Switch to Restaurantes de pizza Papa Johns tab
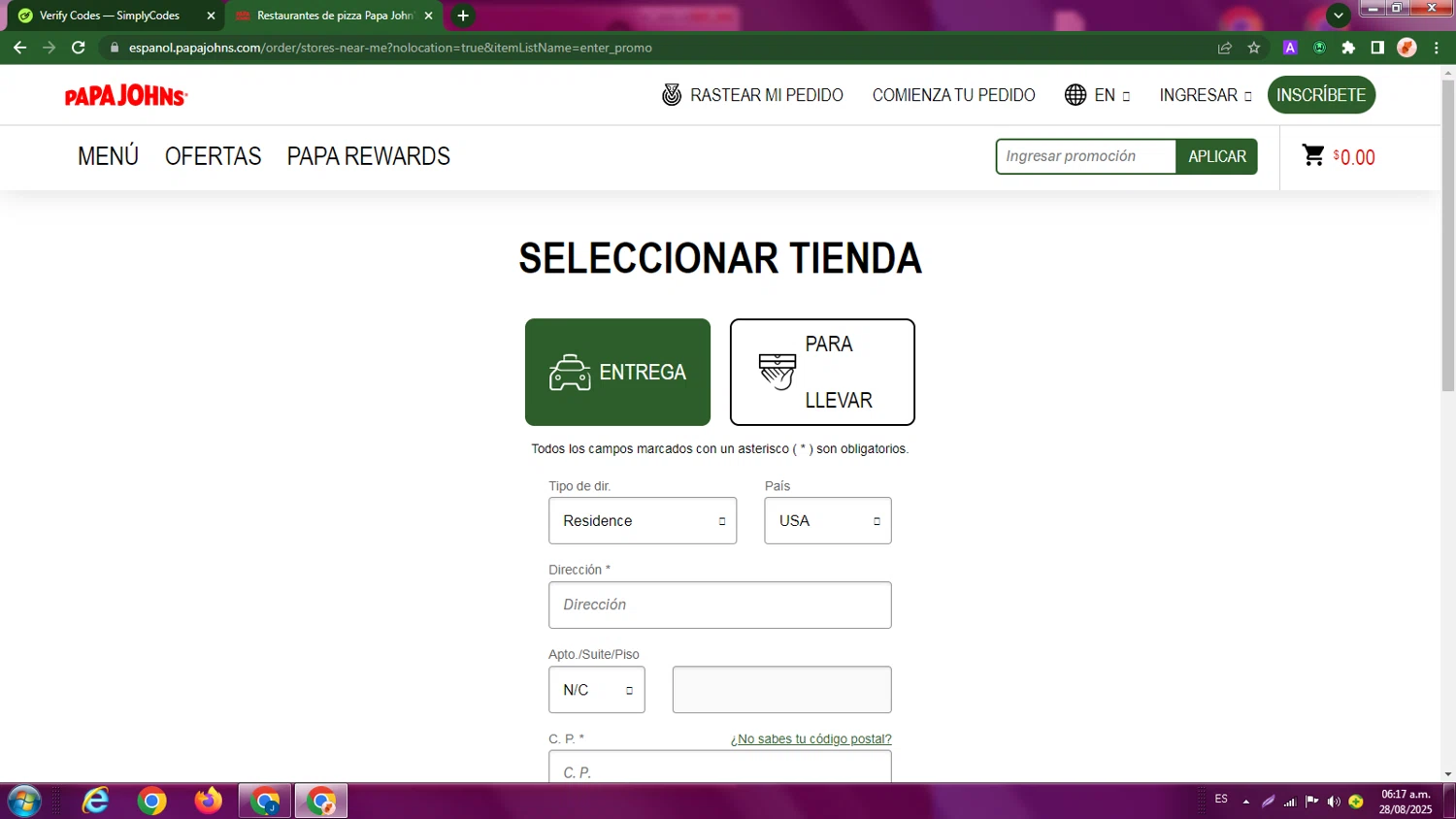1456x819 pixels. click(334, 16)
